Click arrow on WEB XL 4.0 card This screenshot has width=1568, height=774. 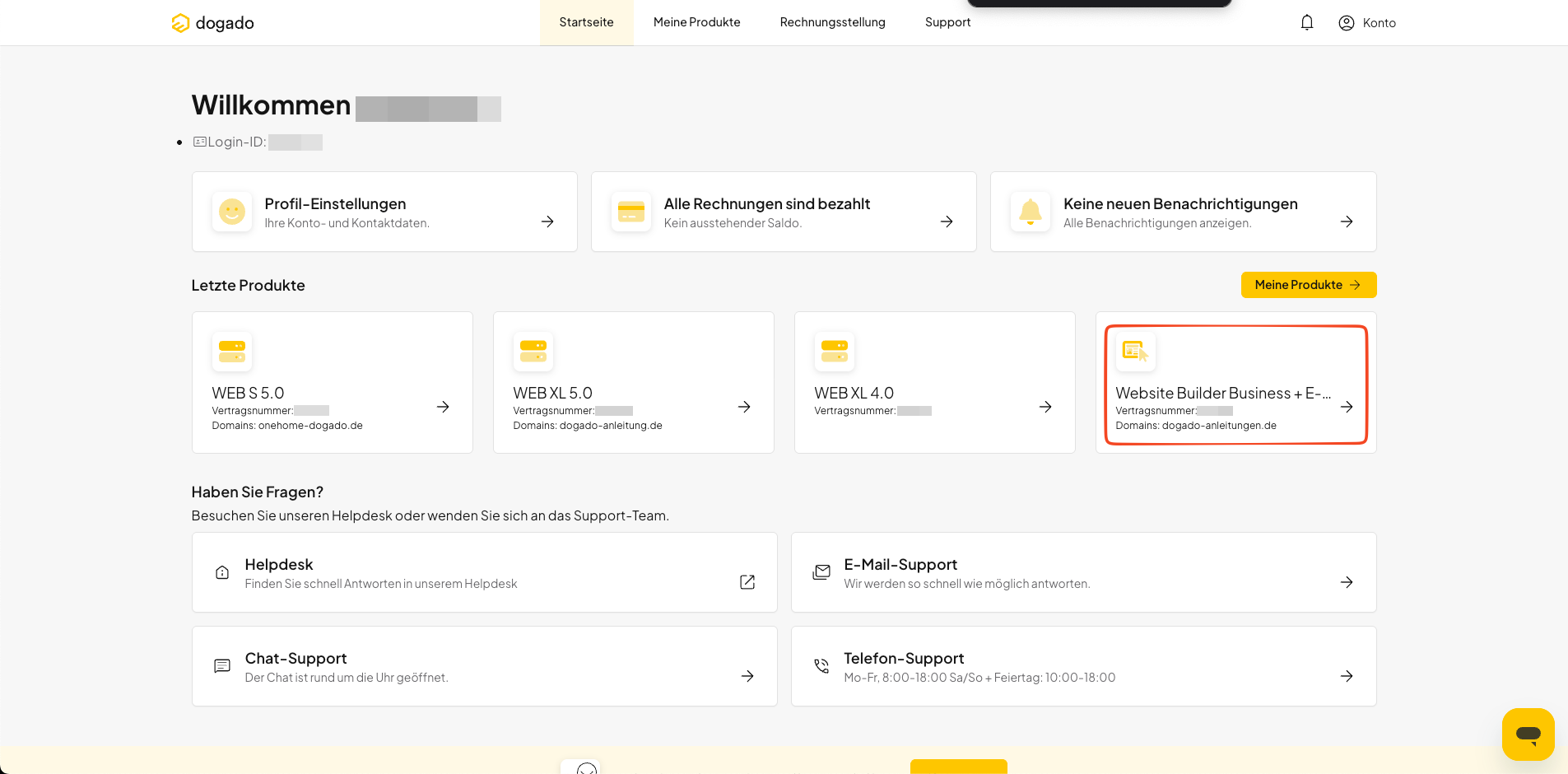[x=1045, y=407]
